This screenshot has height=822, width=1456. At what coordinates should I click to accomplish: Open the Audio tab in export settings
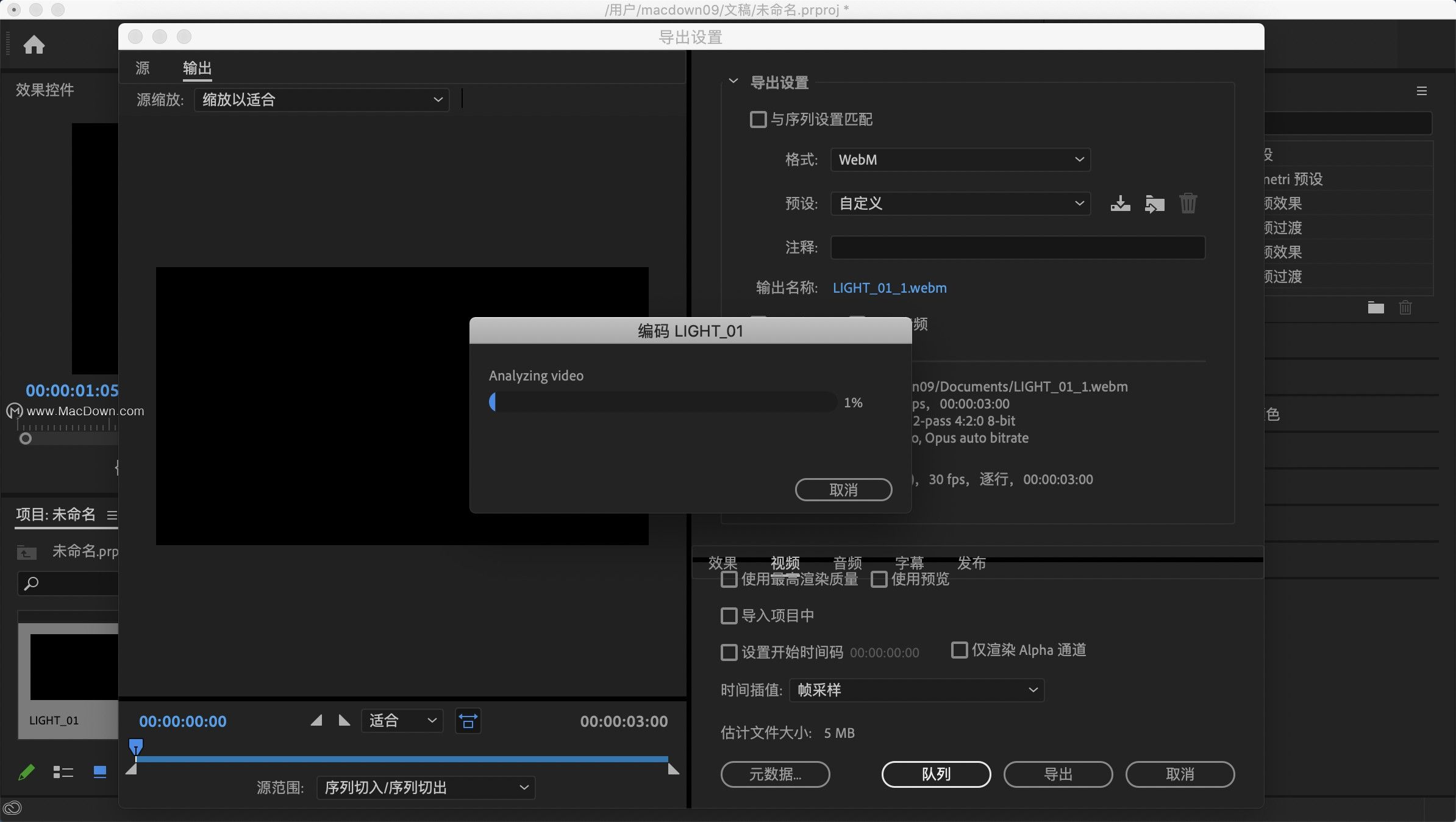click(848, 563)
